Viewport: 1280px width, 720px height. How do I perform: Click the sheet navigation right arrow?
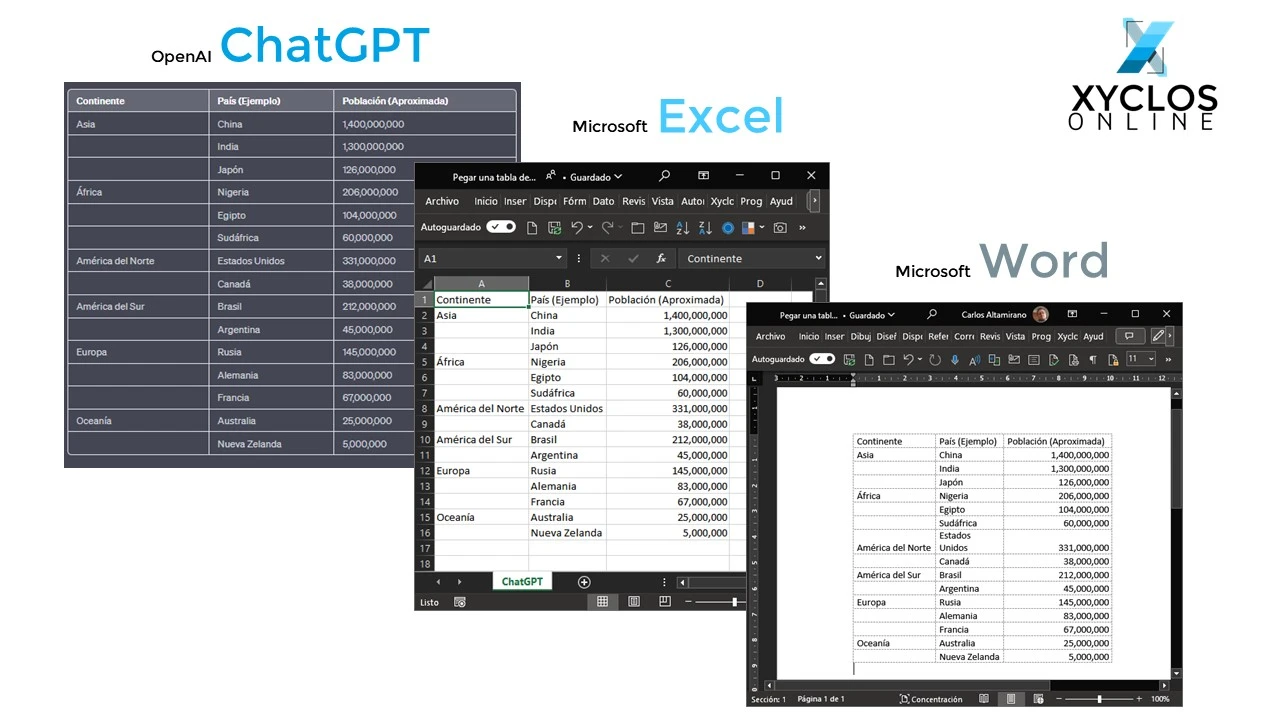click(459, 582)
